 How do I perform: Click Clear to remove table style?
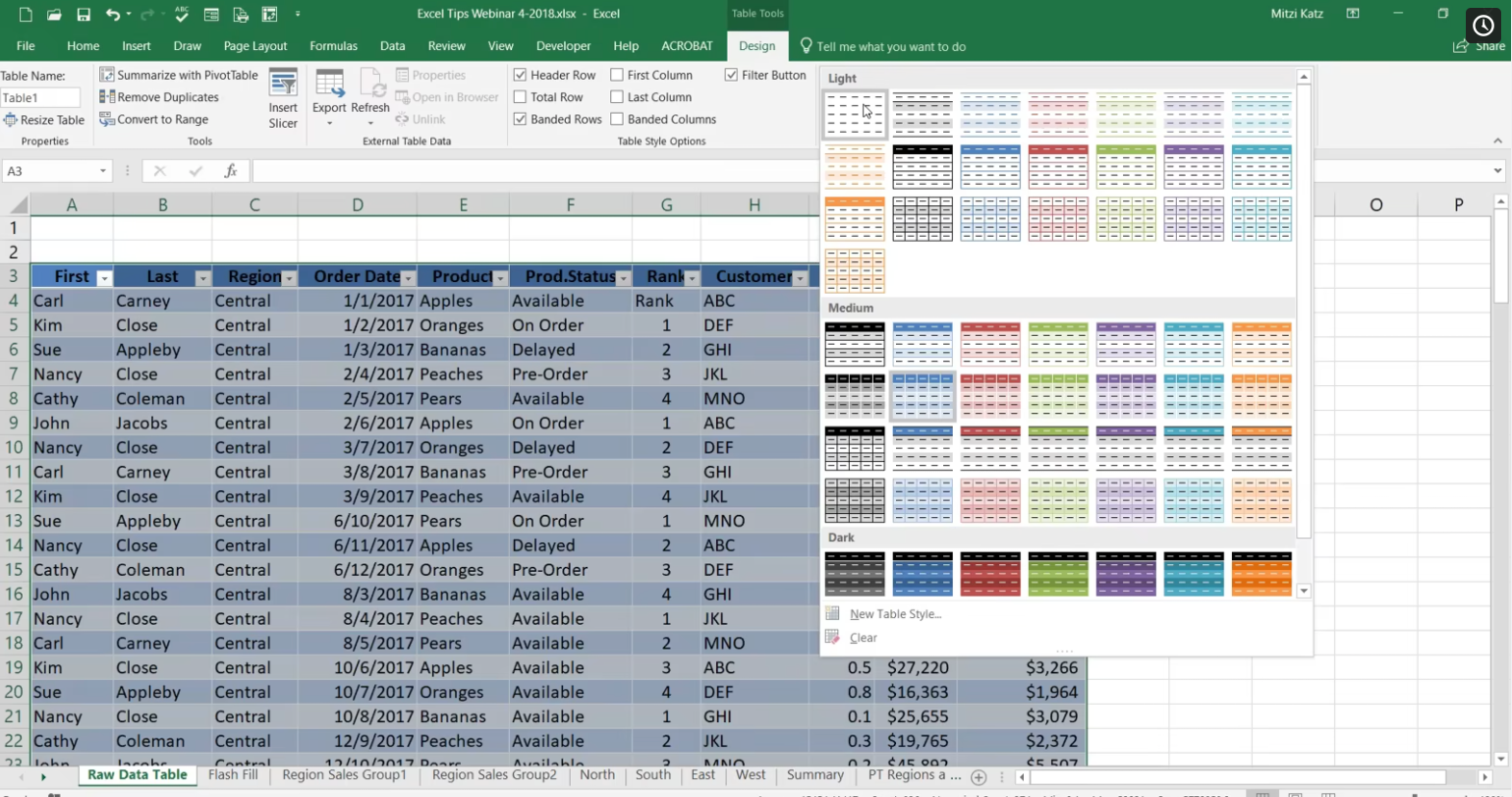[x=864, y=637]
